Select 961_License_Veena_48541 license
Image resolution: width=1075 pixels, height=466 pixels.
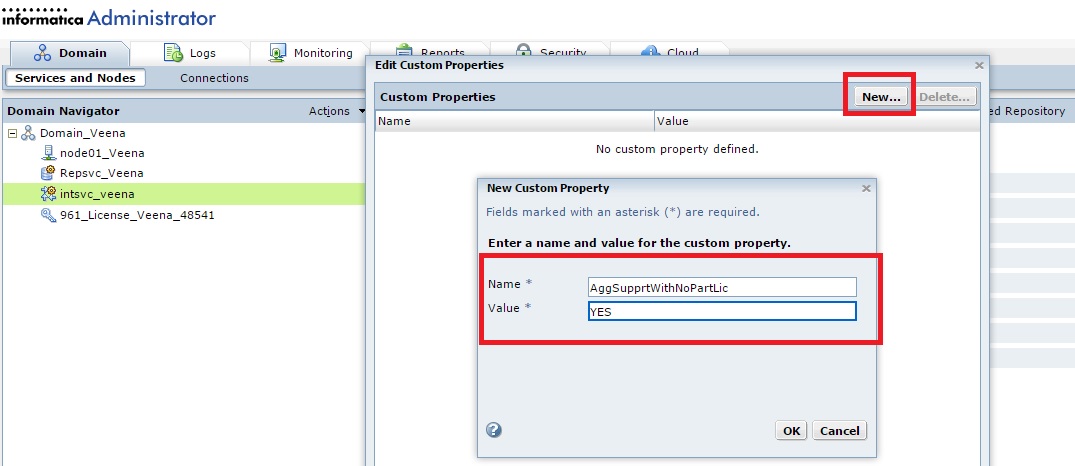pyautogui.click(x=137, y=214)
